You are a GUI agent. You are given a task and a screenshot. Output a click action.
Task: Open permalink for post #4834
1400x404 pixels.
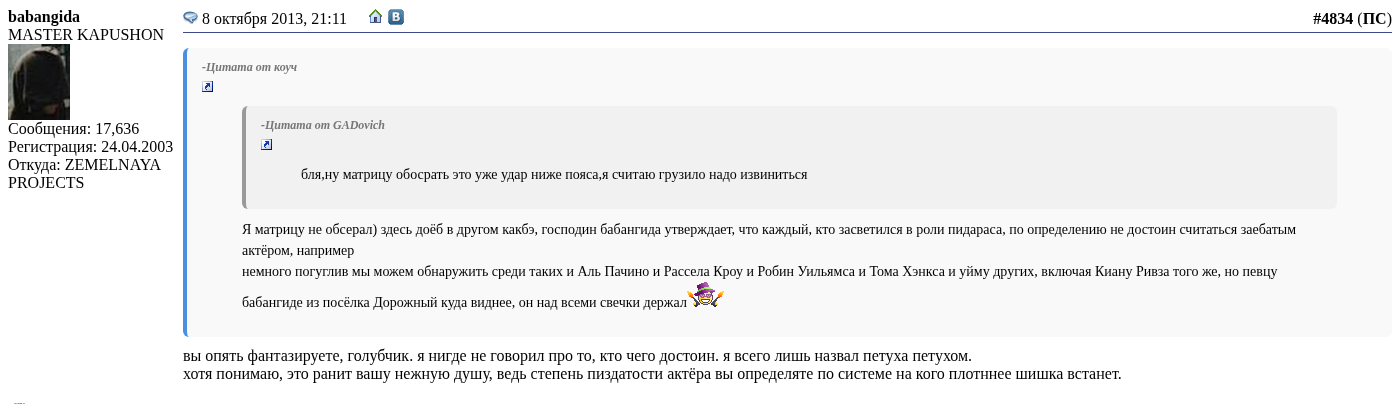click(x=1332, y=18)
